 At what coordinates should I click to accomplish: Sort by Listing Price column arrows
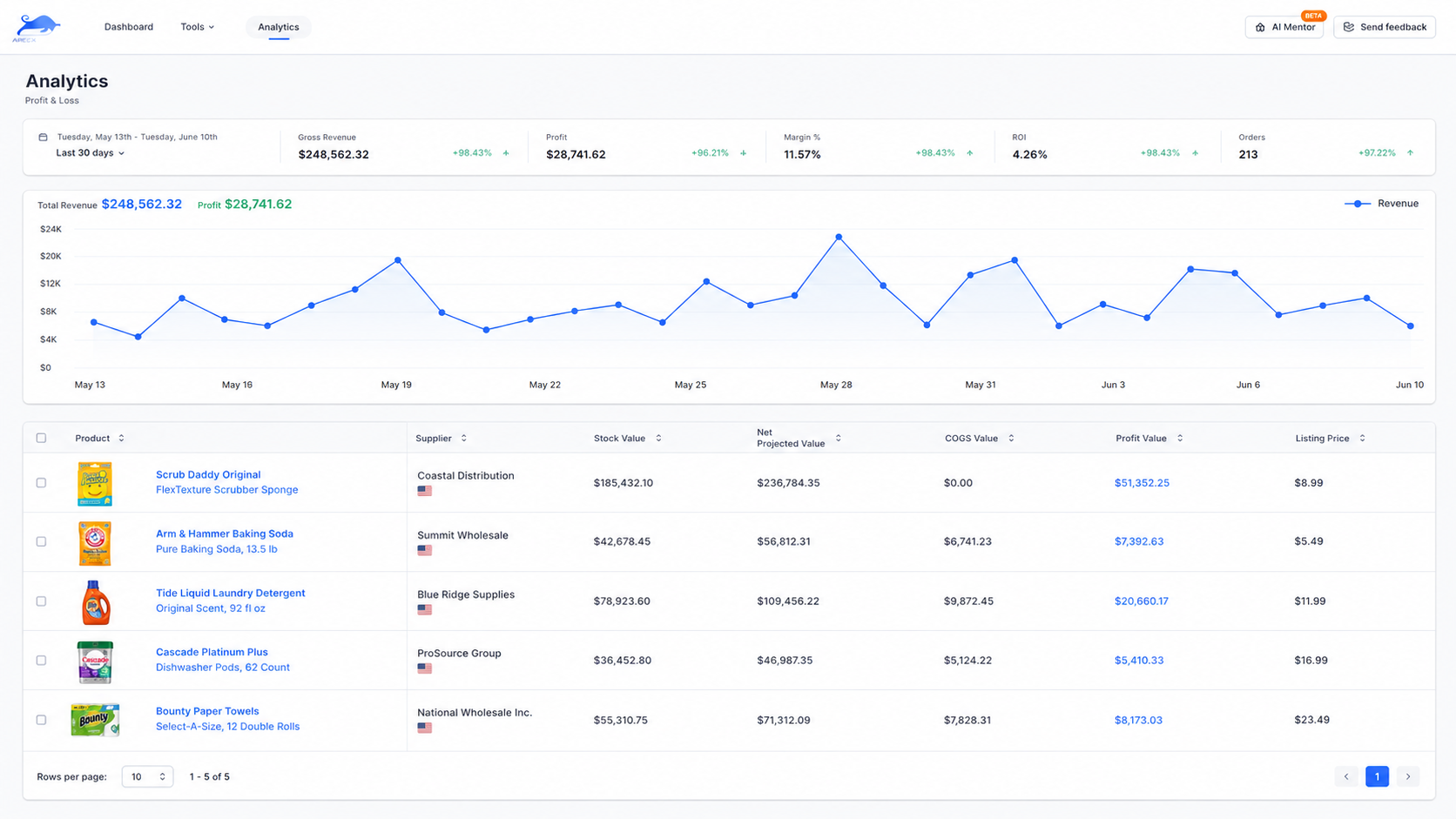point(1362,438)
